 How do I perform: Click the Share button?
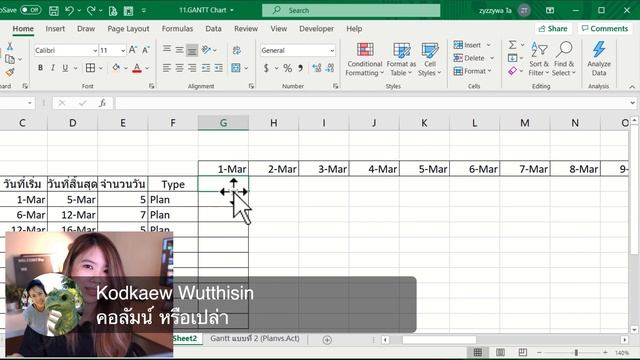tap(553, 29)
